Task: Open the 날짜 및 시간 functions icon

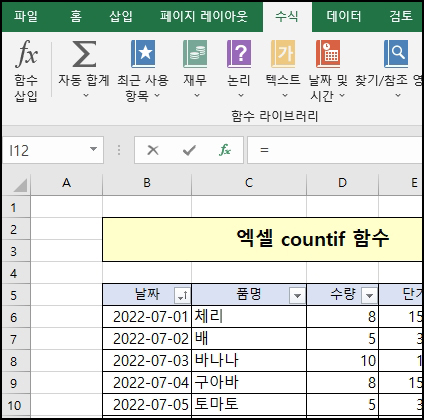Action: (x=328, y=54)
